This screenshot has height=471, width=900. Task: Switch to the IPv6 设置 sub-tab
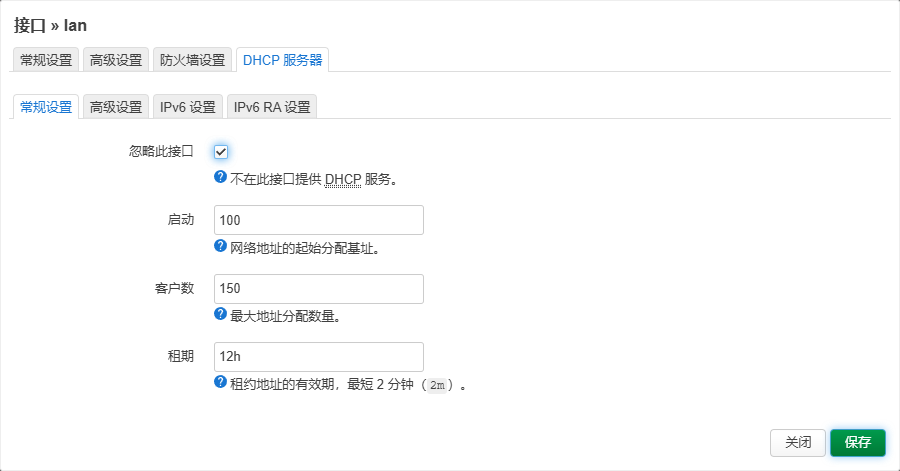tap(188, 107)
